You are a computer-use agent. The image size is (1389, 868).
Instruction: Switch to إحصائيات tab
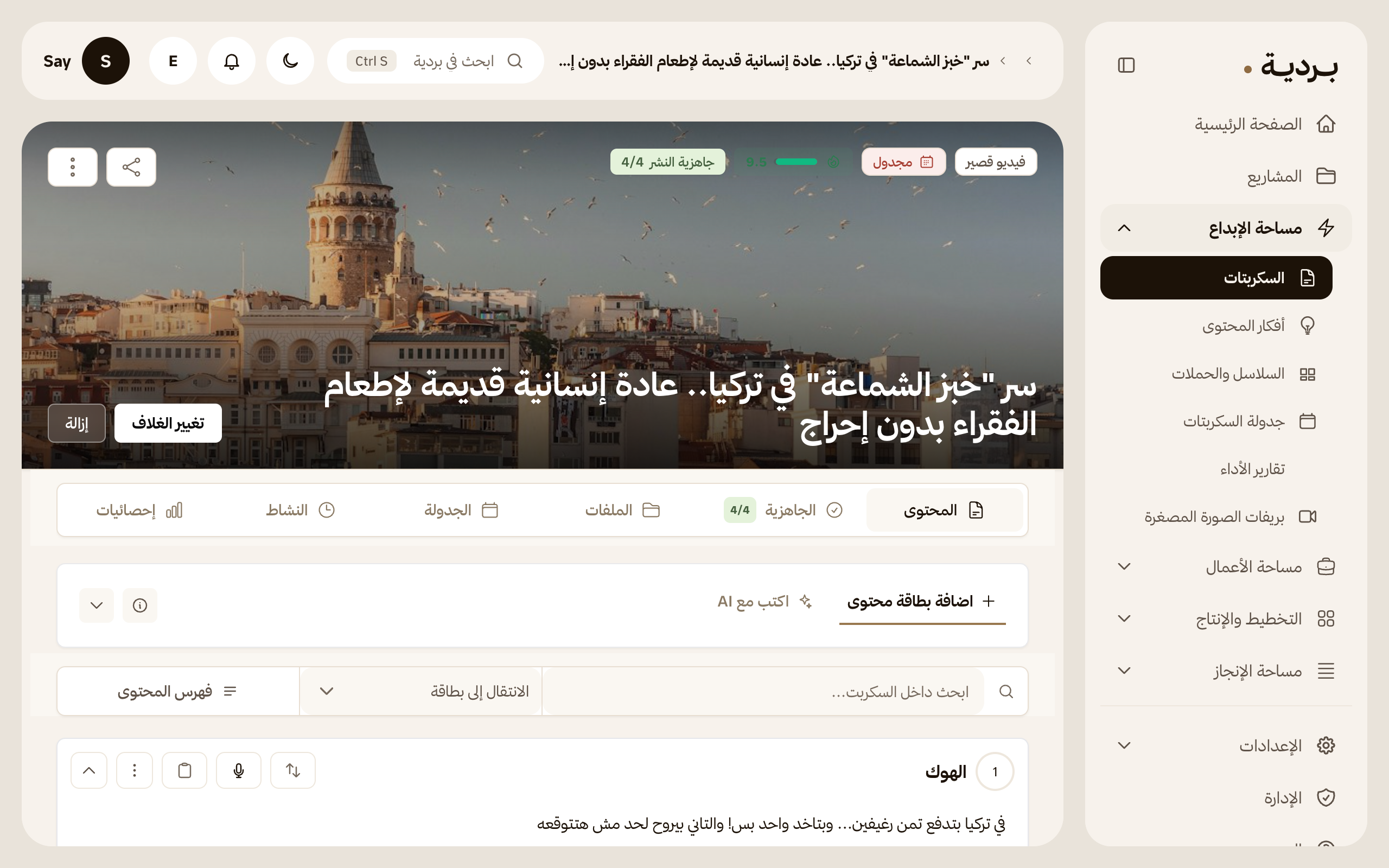point(139,510)
